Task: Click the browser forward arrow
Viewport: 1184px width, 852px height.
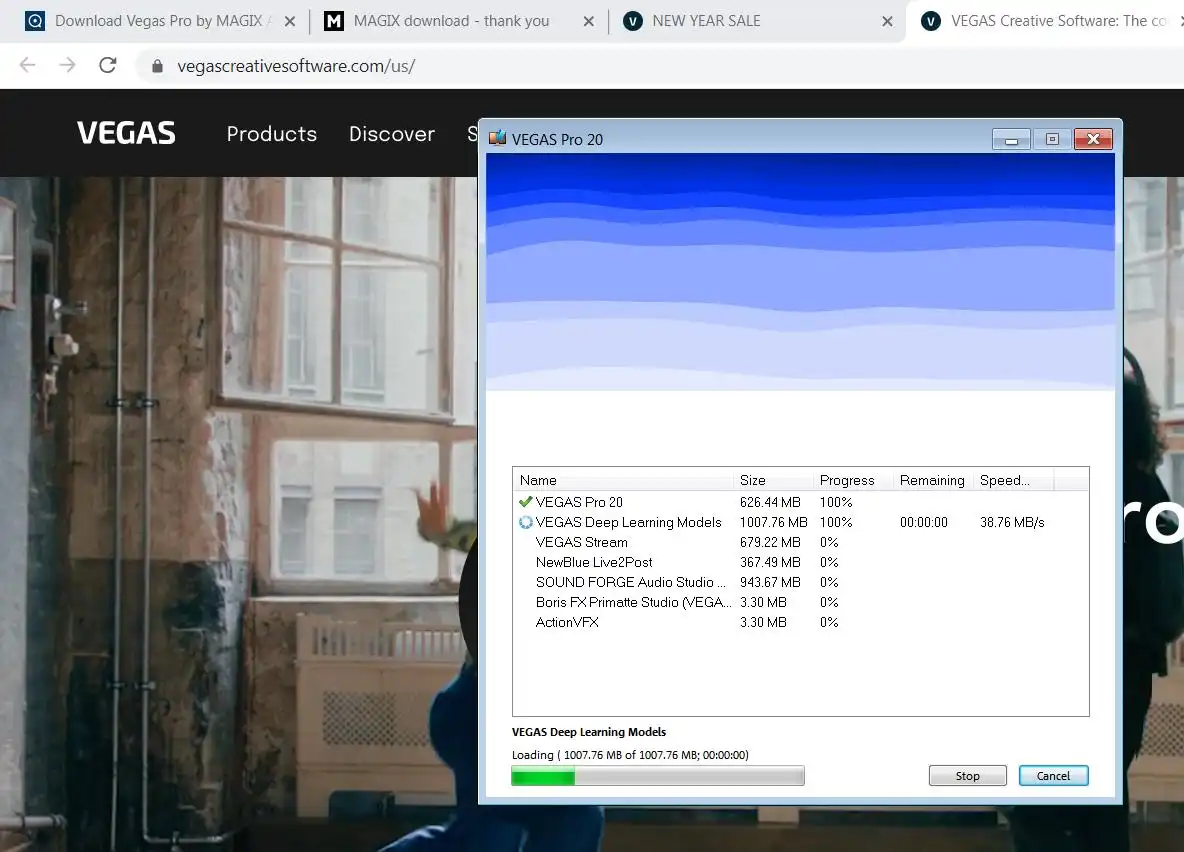Action: (67, 66)
